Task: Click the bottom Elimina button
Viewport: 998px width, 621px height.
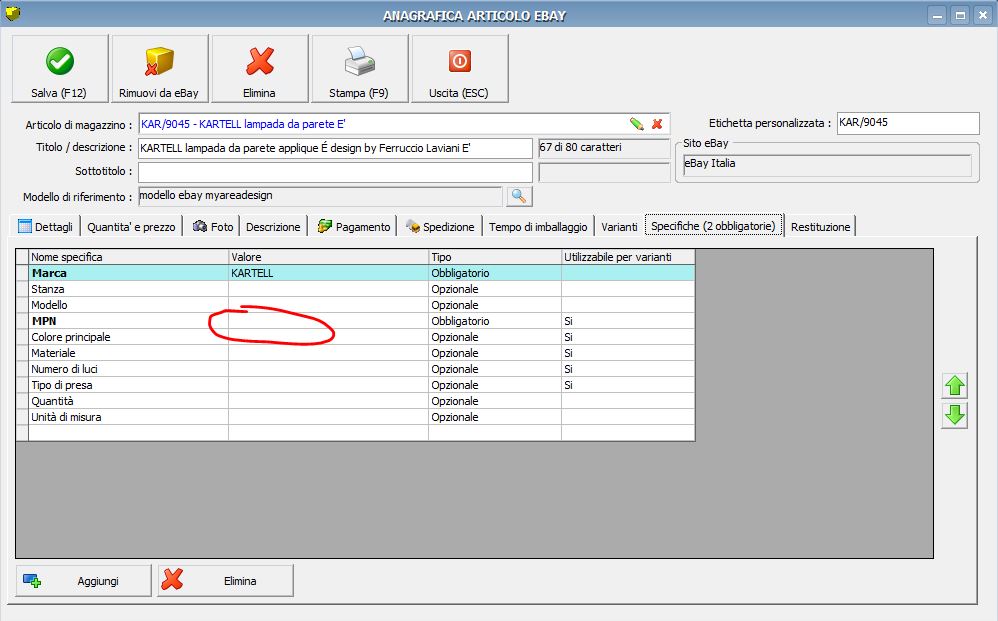Action: (x=225, y=581)
